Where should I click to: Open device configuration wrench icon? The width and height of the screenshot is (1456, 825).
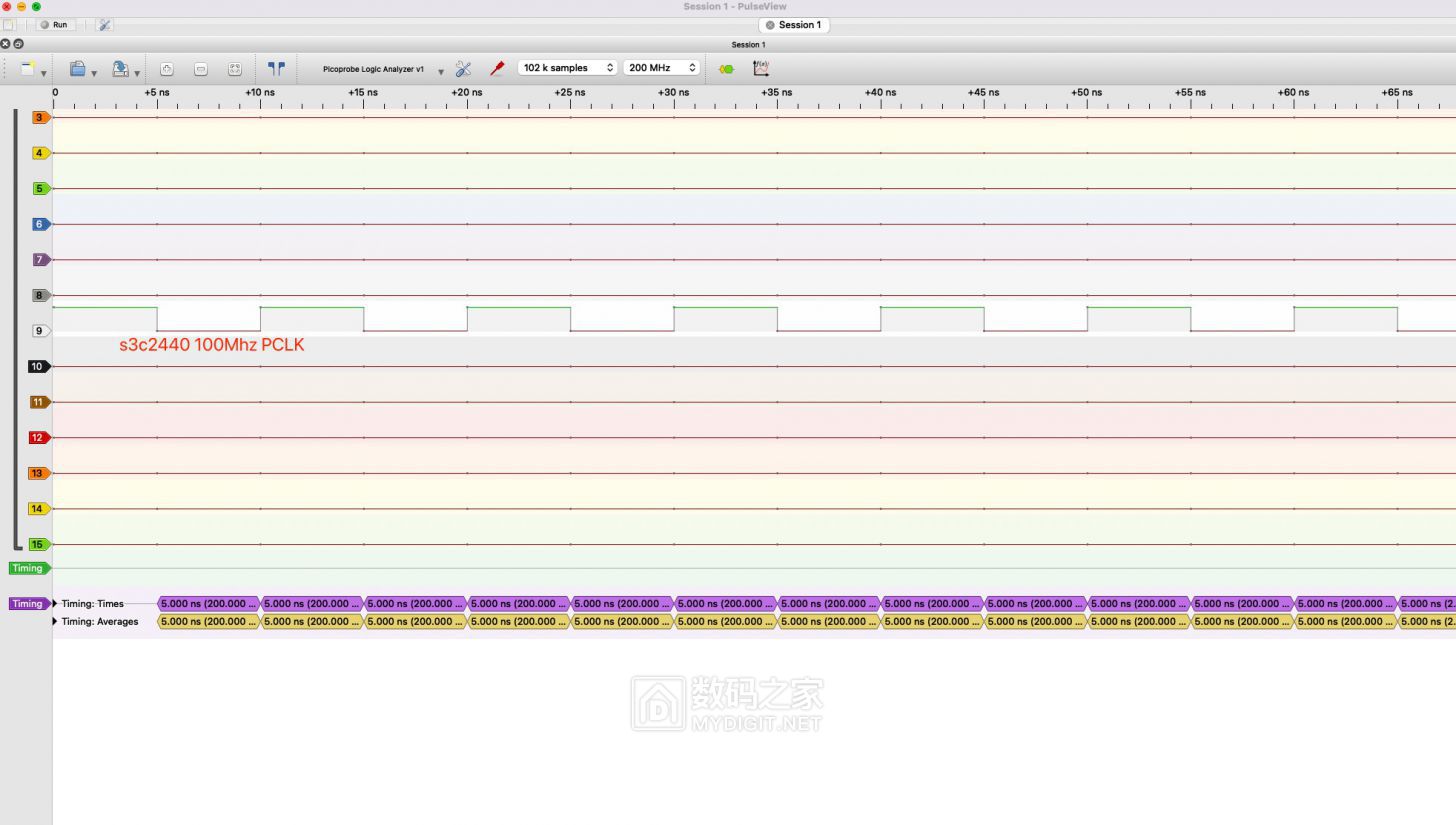click(x=463, y=68)
